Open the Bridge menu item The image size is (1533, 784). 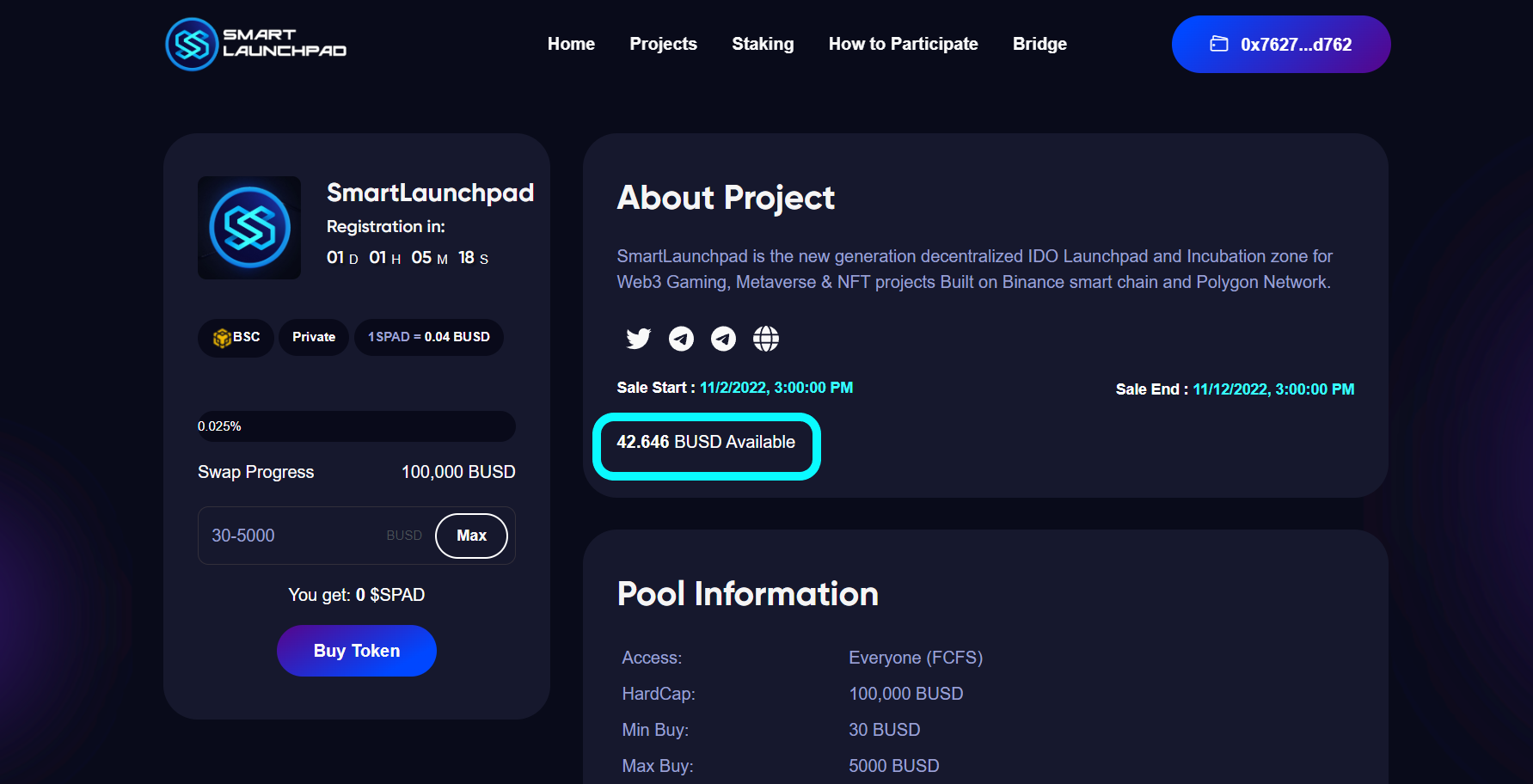1039,44
